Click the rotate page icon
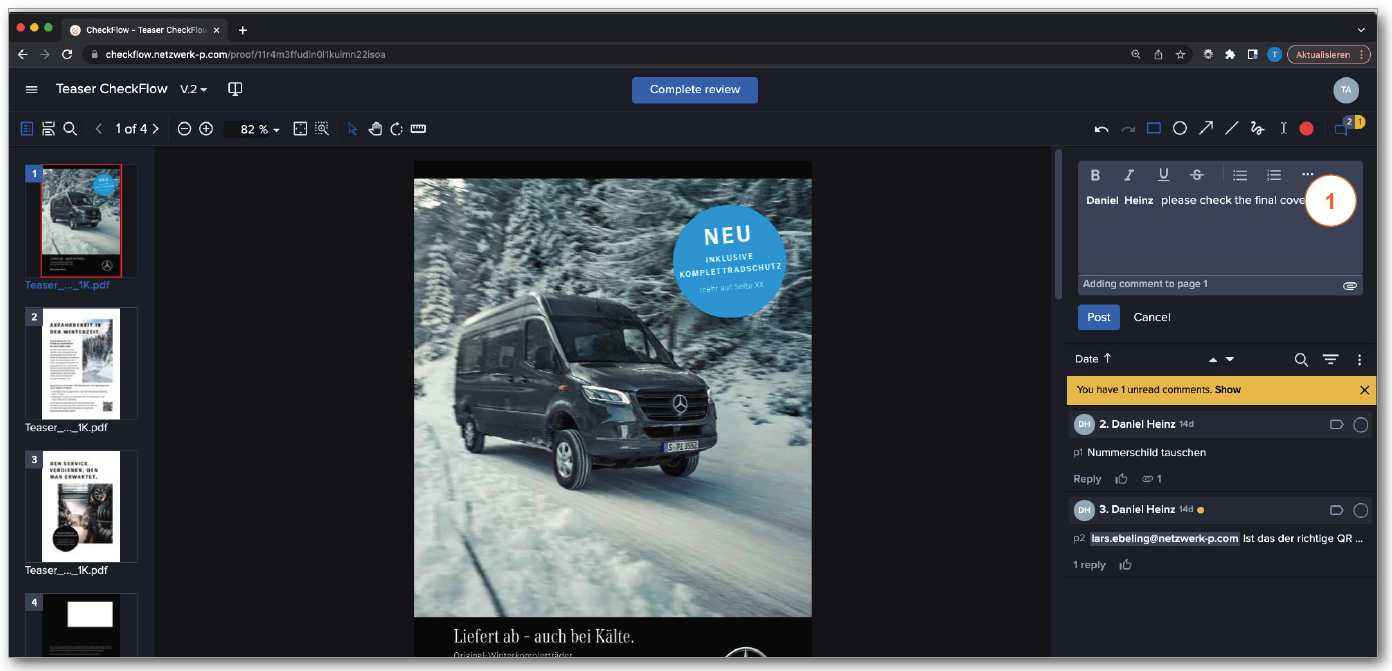The image size is (1392, 671). (396, 129)
